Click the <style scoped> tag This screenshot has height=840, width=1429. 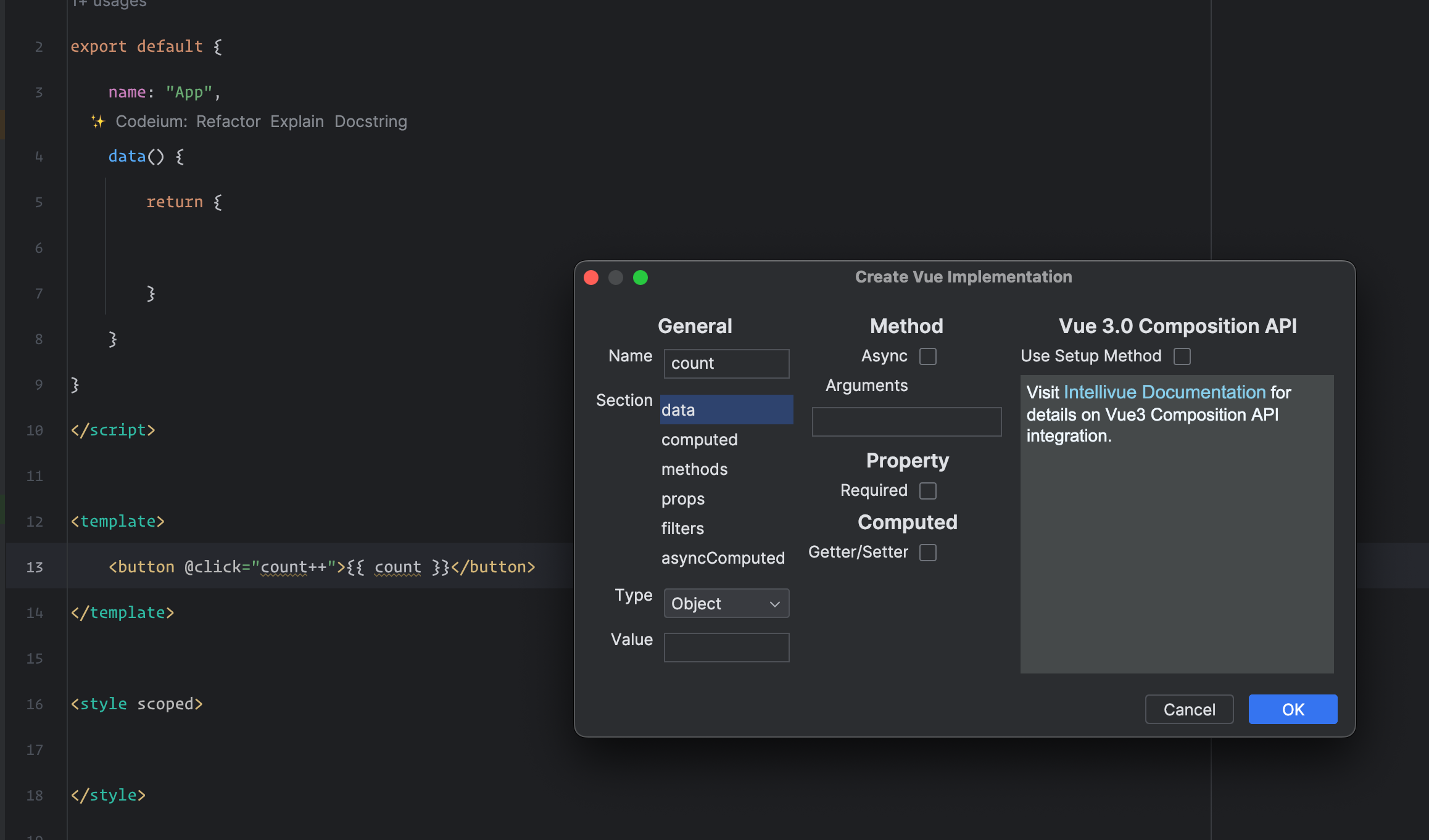136,704
